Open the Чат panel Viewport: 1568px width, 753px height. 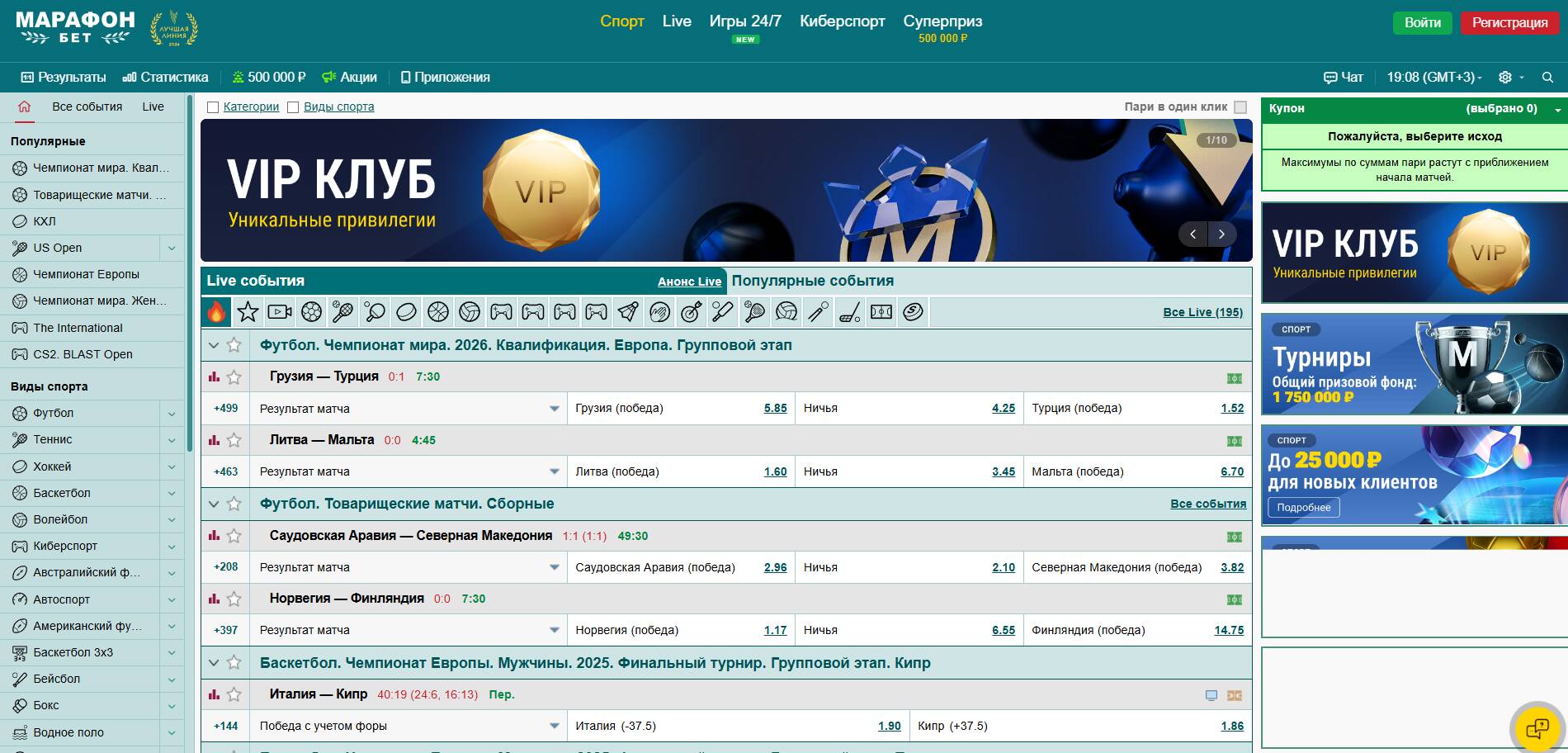click(x=1344, y=77)
